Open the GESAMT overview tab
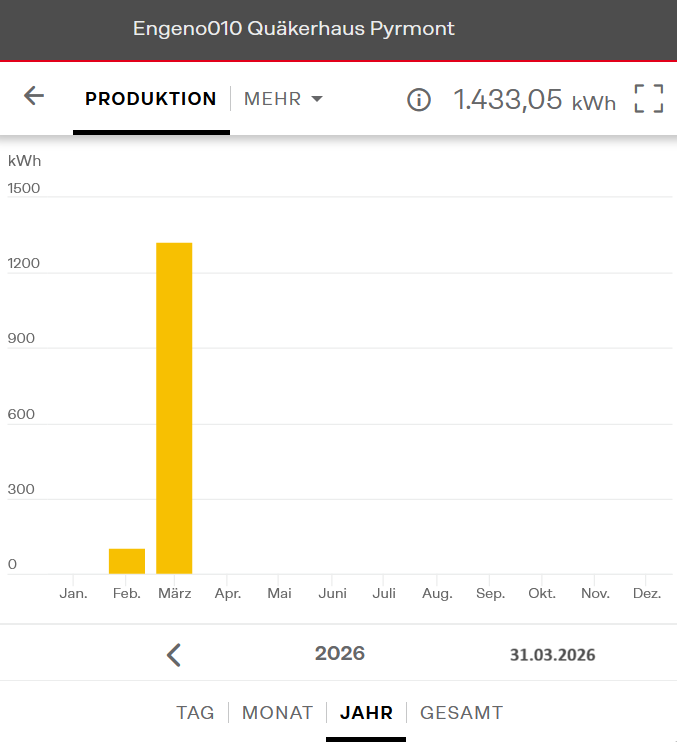Viewport: 677px width, 742px height. point(461,713)
